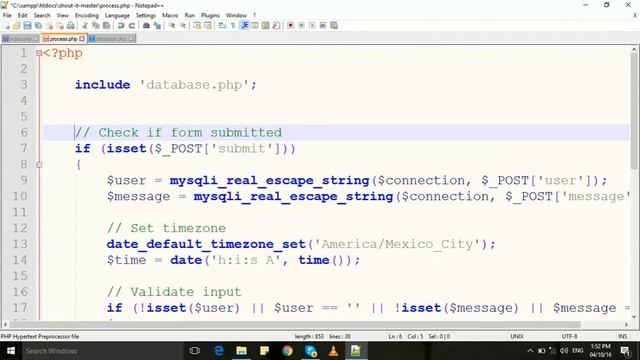Toggle the highlighted Indent Guide button
640x360 pixels.
(x=244, y=25)
